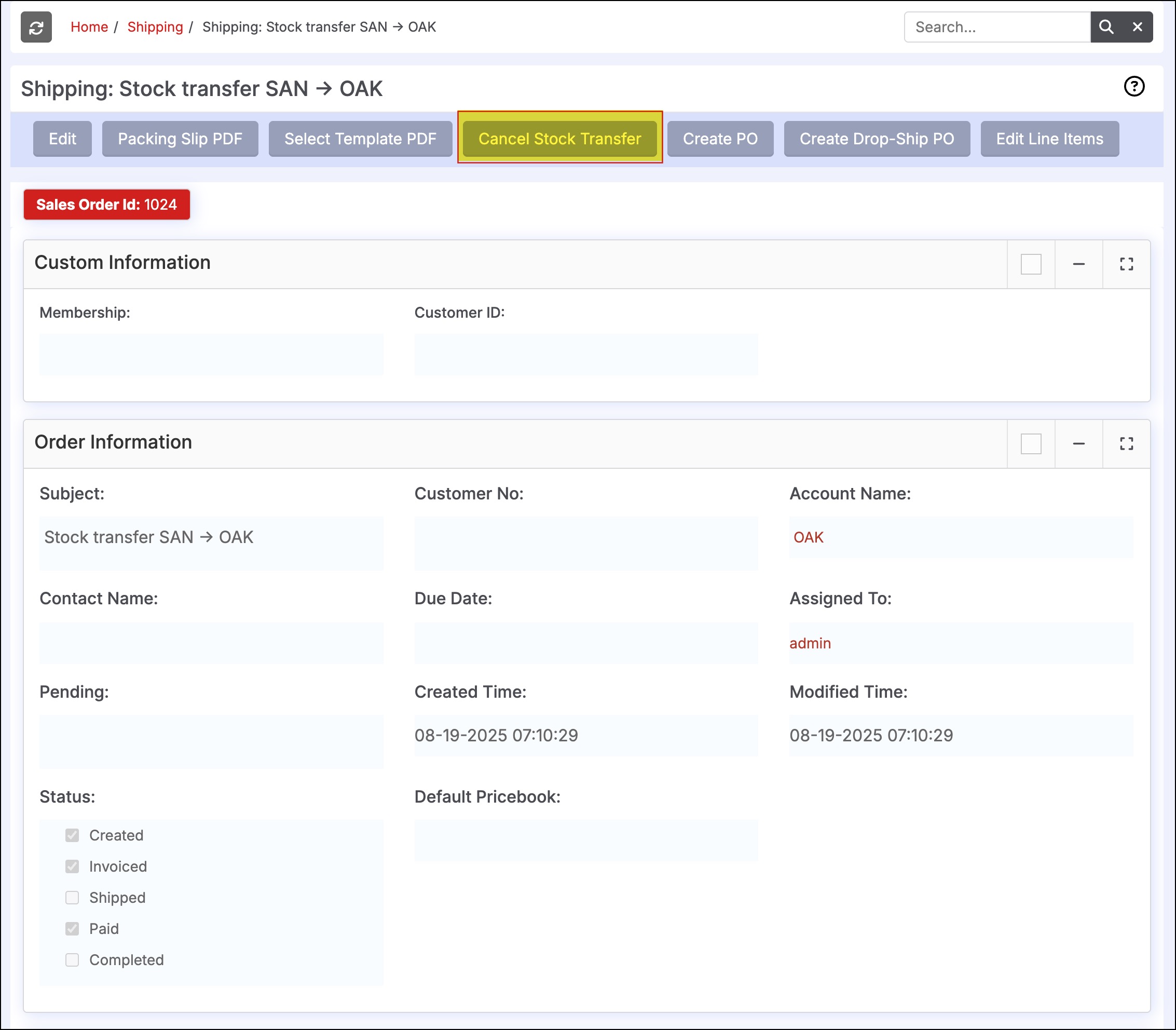Click the 'Custom Information' panel title
This screenshot has height=1030, width=1176.
122,263
